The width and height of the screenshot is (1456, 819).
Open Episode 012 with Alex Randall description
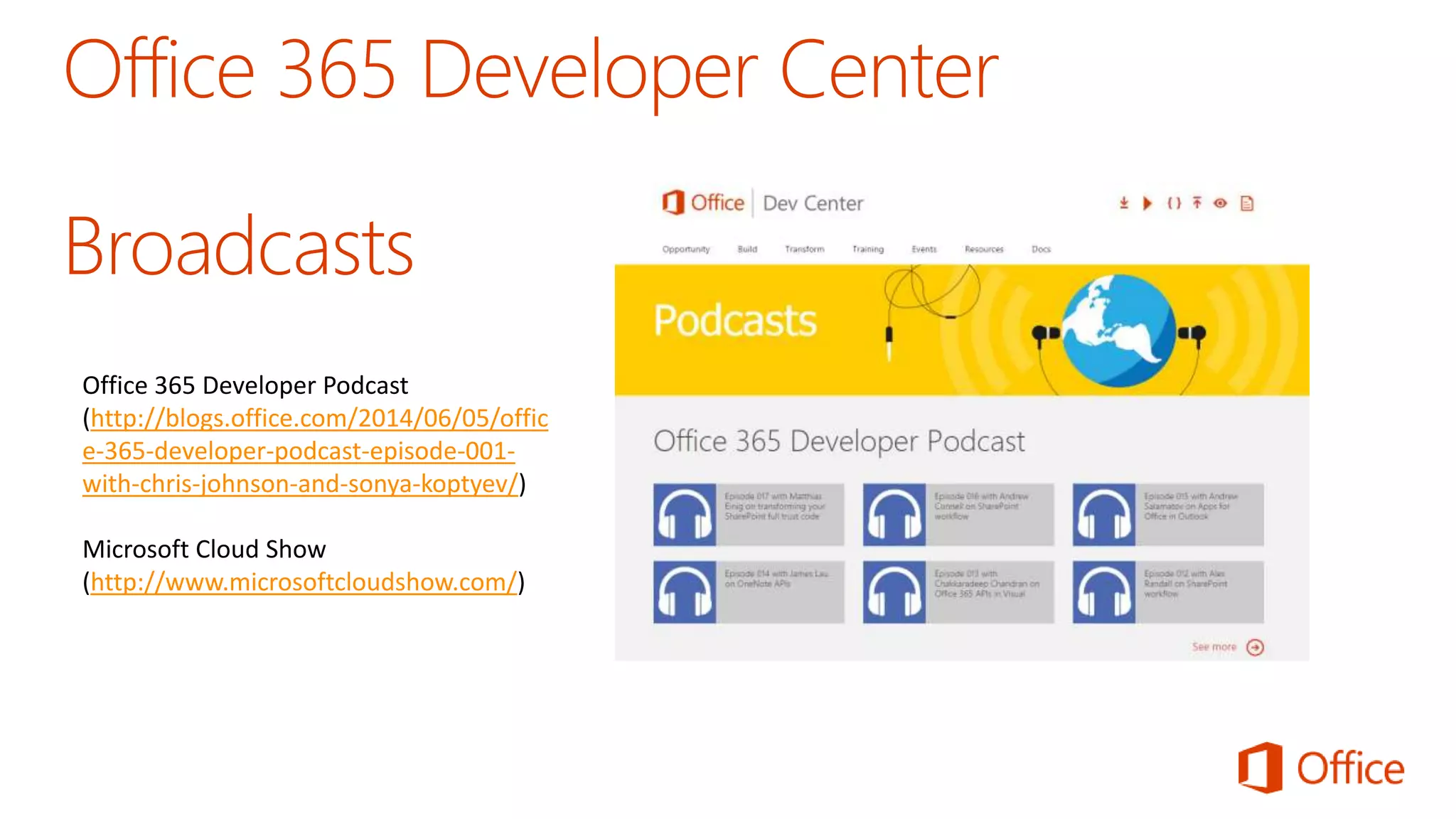(1199, 592)
